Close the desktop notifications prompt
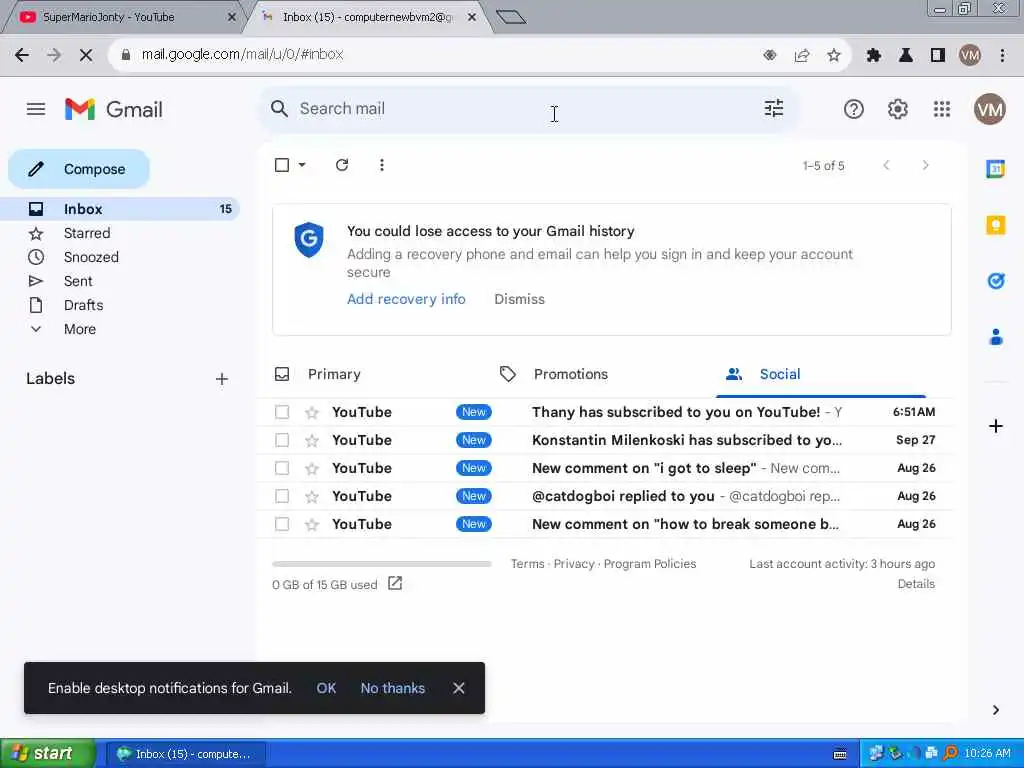 [458, 688]
